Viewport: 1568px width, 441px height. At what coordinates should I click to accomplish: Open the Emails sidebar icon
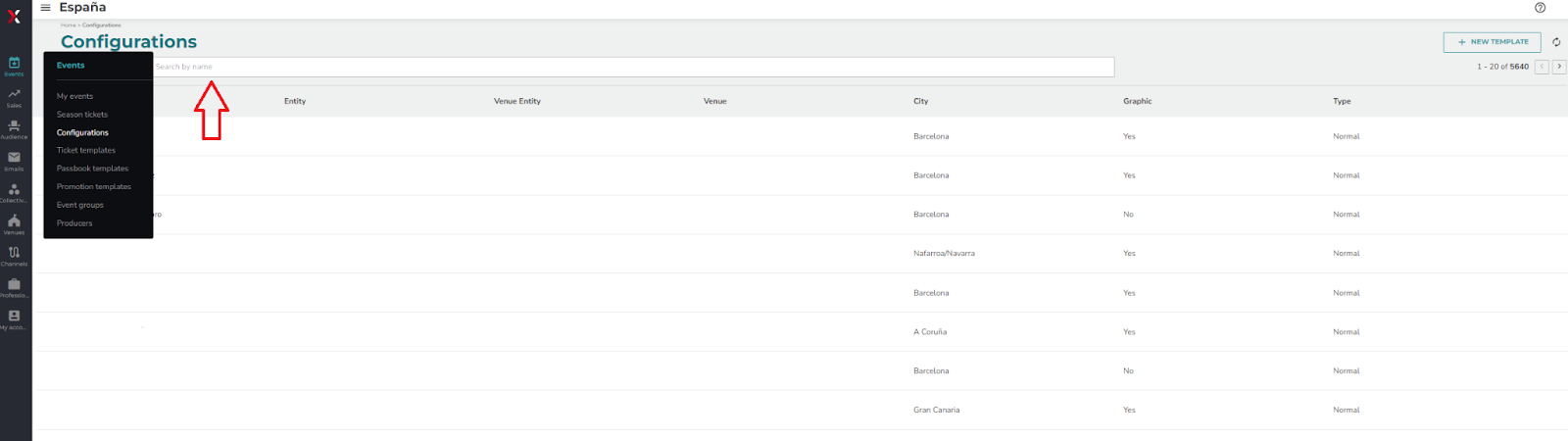pos(14,161)
